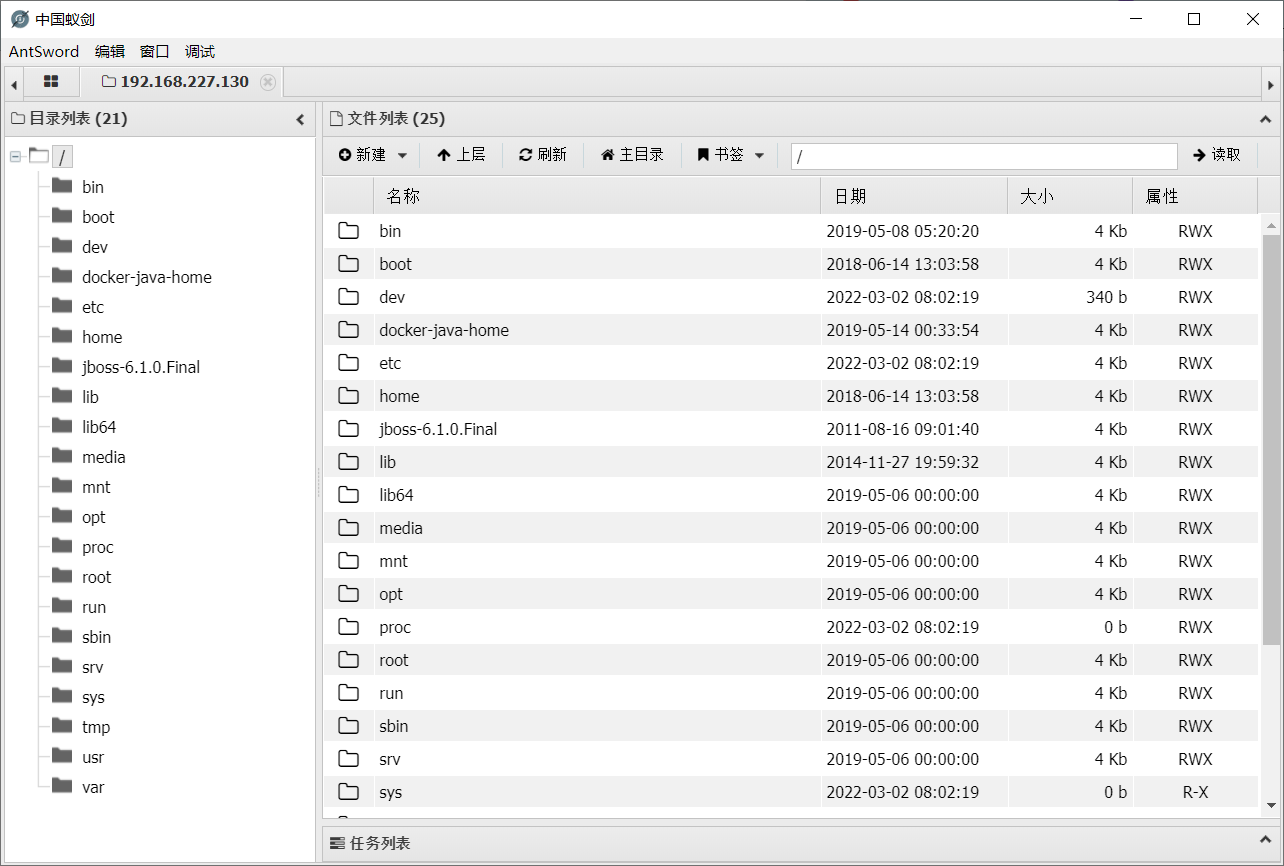
Task: Click the folder icon of sbin row
Action: click(x=348, y=726)
